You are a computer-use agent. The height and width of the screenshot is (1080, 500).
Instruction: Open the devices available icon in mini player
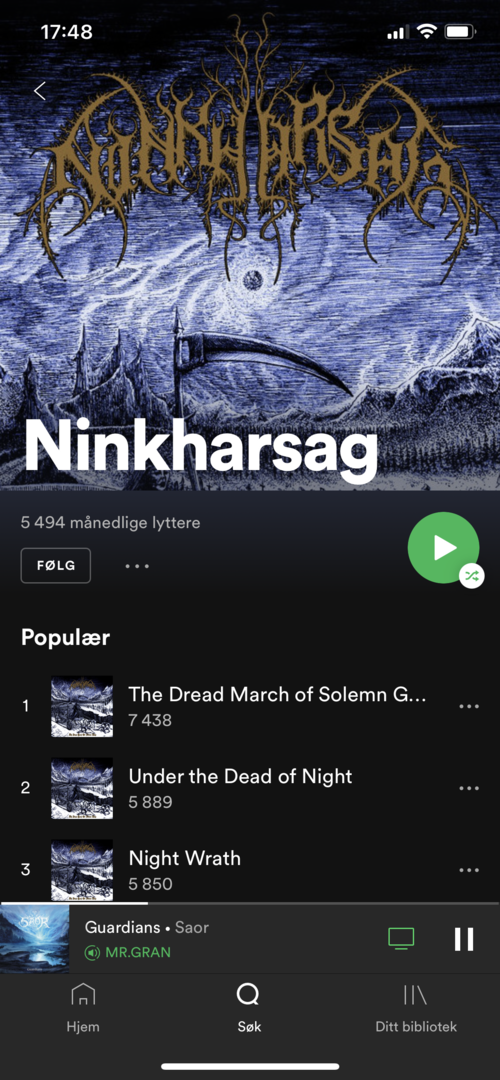point(402,938)
